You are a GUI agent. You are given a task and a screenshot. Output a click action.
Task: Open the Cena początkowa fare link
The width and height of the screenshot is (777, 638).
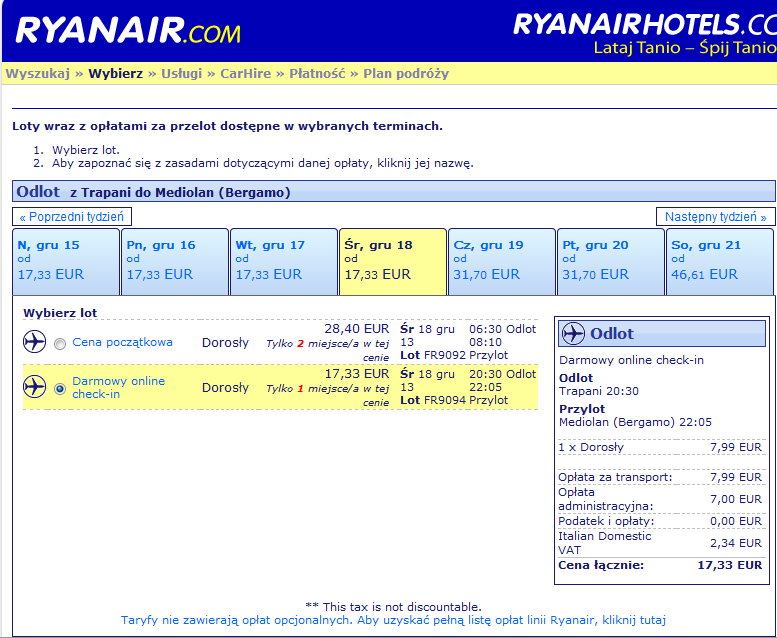tap(122, 342)
